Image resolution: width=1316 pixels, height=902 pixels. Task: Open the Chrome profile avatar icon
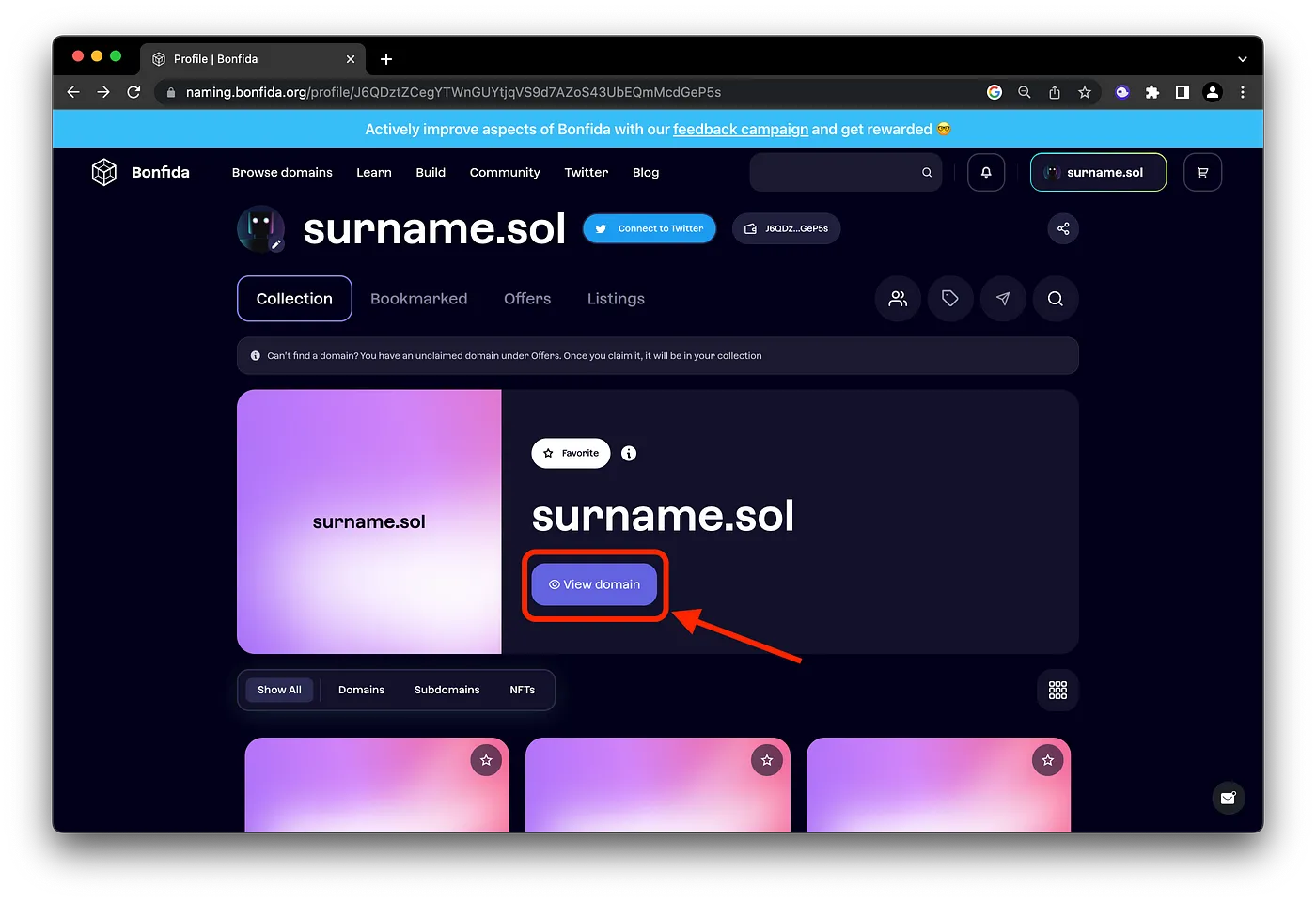coord(1213,92)
